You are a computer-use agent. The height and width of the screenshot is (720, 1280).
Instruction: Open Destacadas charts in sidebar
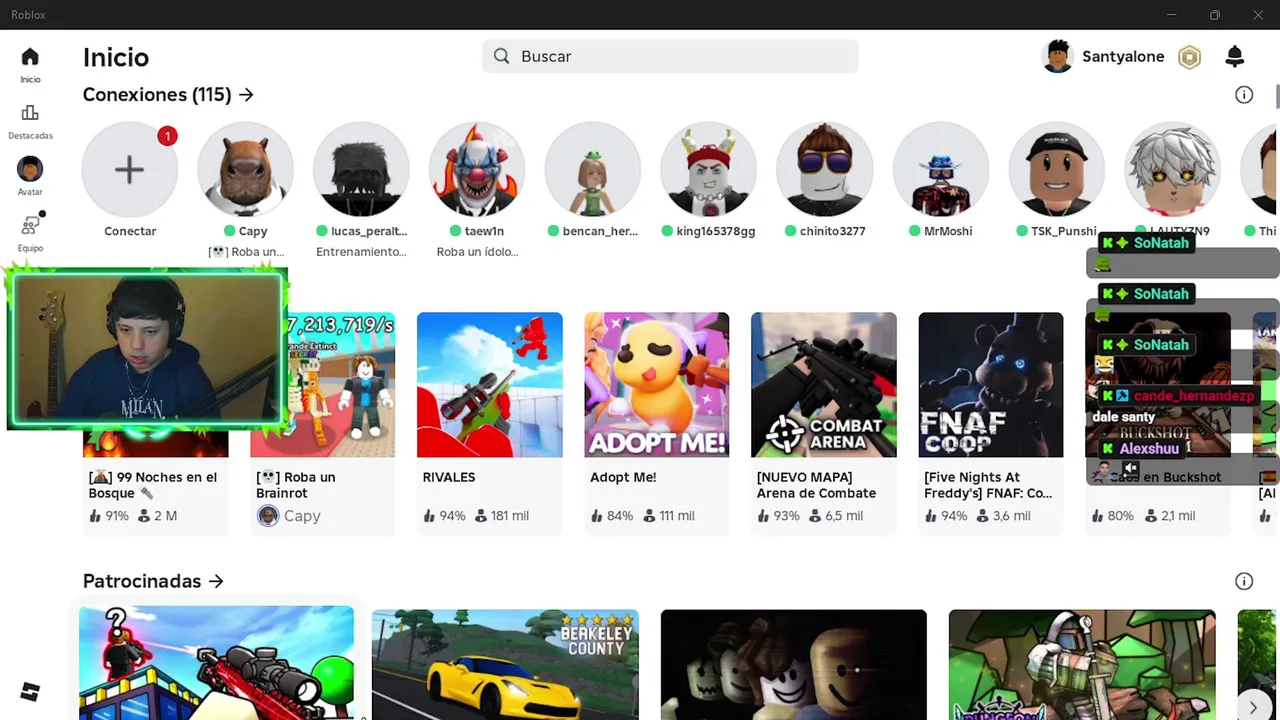(30, 113)
